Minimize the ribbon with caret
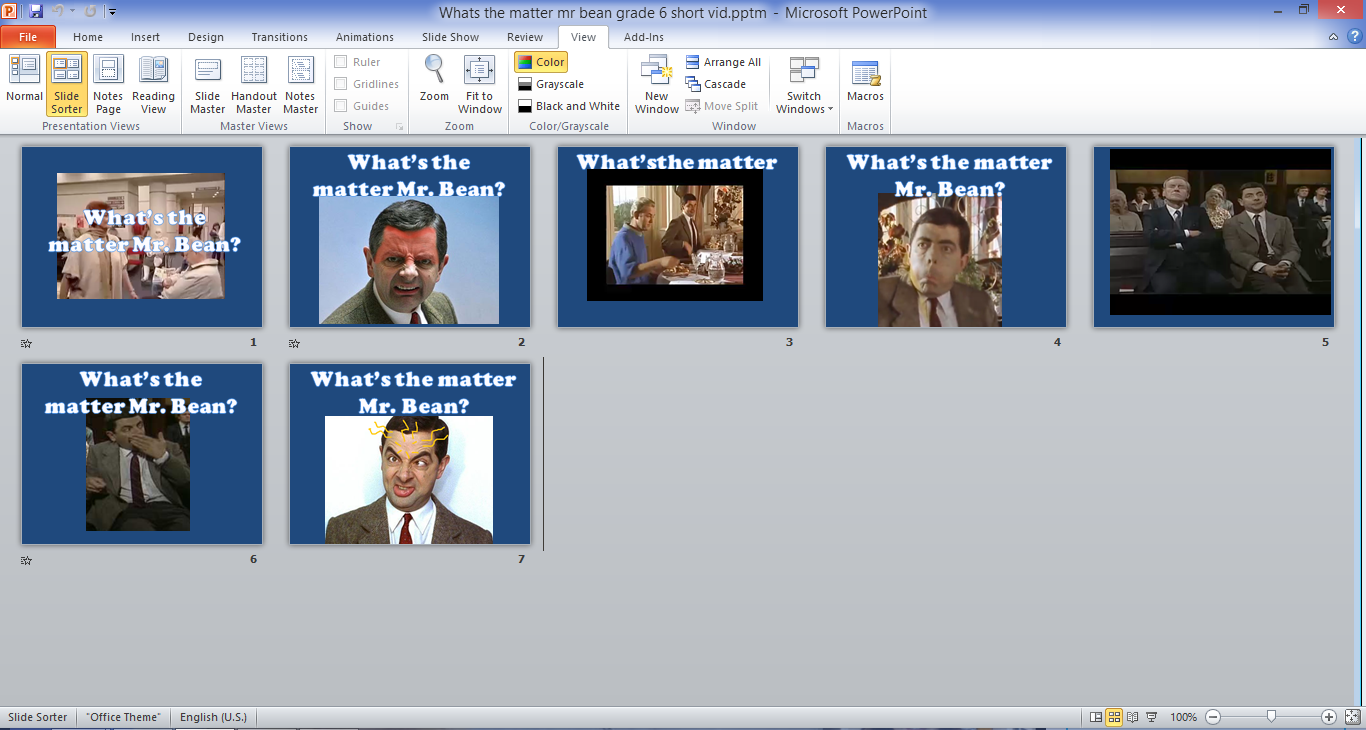Screen dimensions: 1366x730 point(1333,37)
